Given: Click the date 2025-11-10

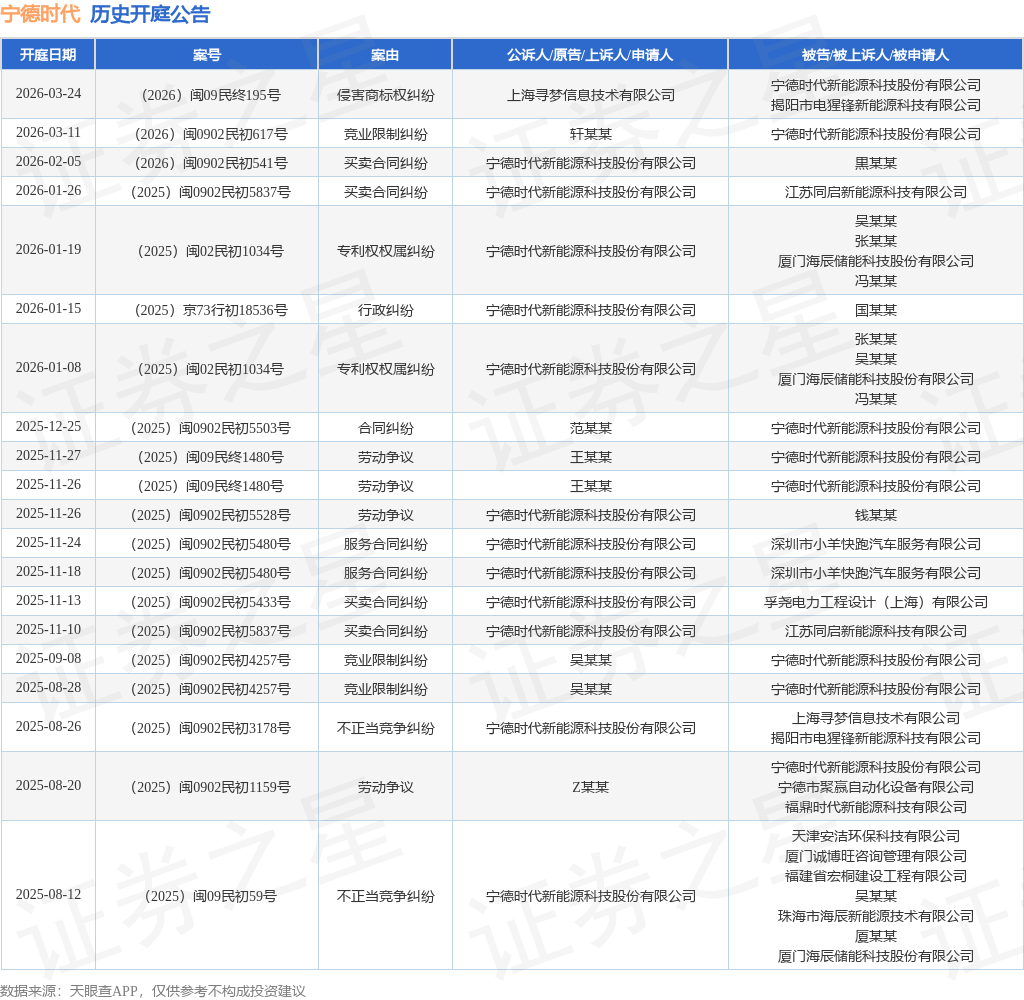Looking at the screenshot, I should point(48,629).
